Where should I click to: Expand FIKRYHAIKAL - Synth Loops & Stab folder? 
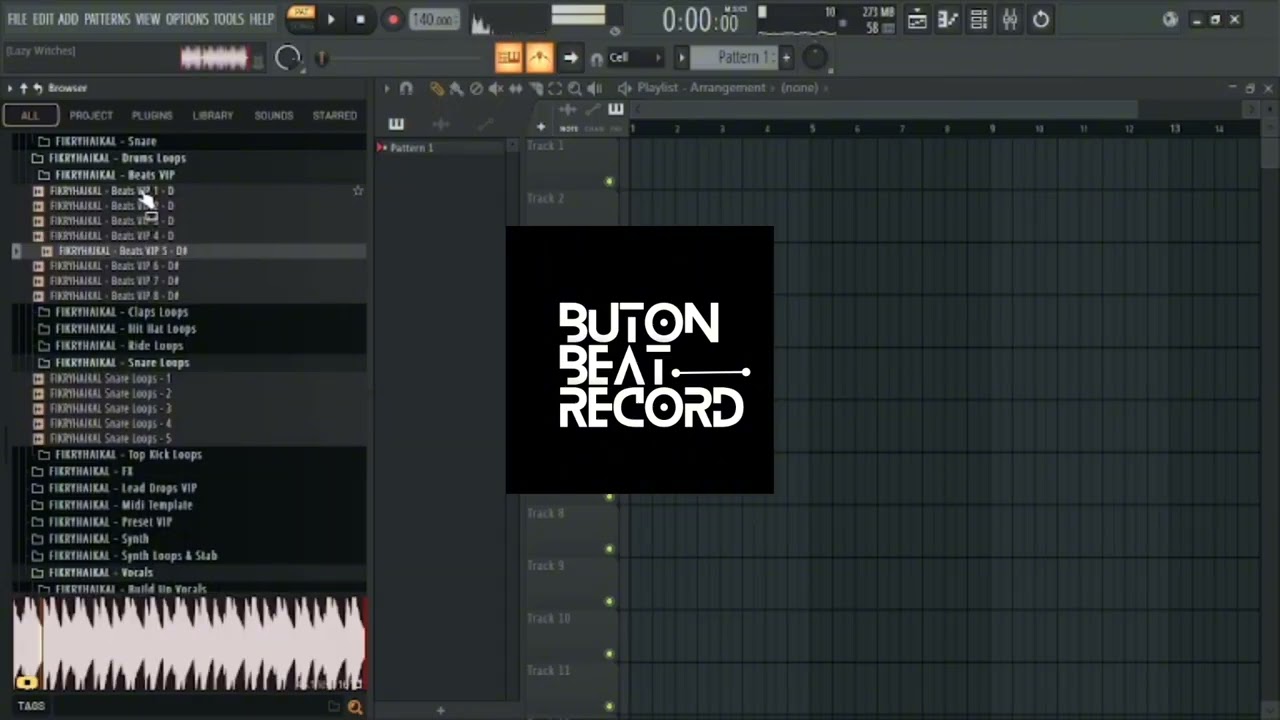[x=132, y=556]
